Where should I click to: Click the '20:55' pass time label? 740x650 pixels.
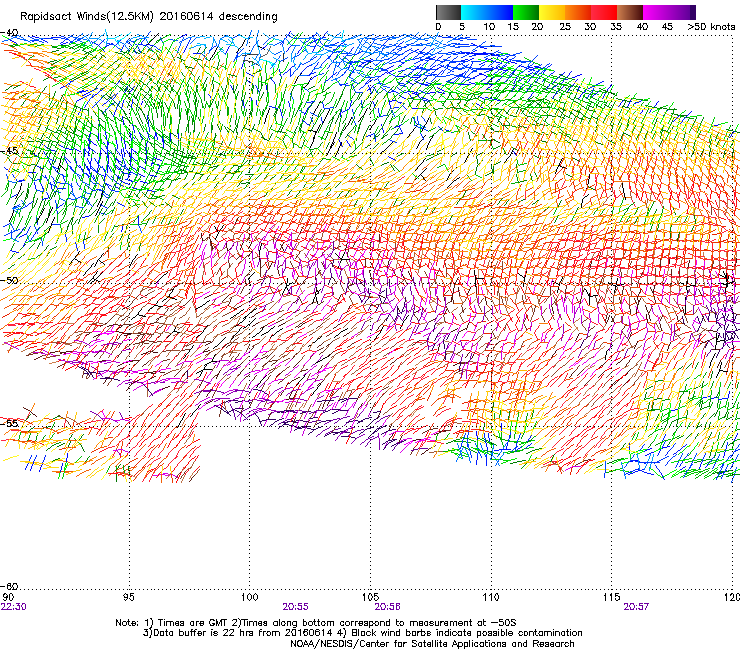[295, 607]
